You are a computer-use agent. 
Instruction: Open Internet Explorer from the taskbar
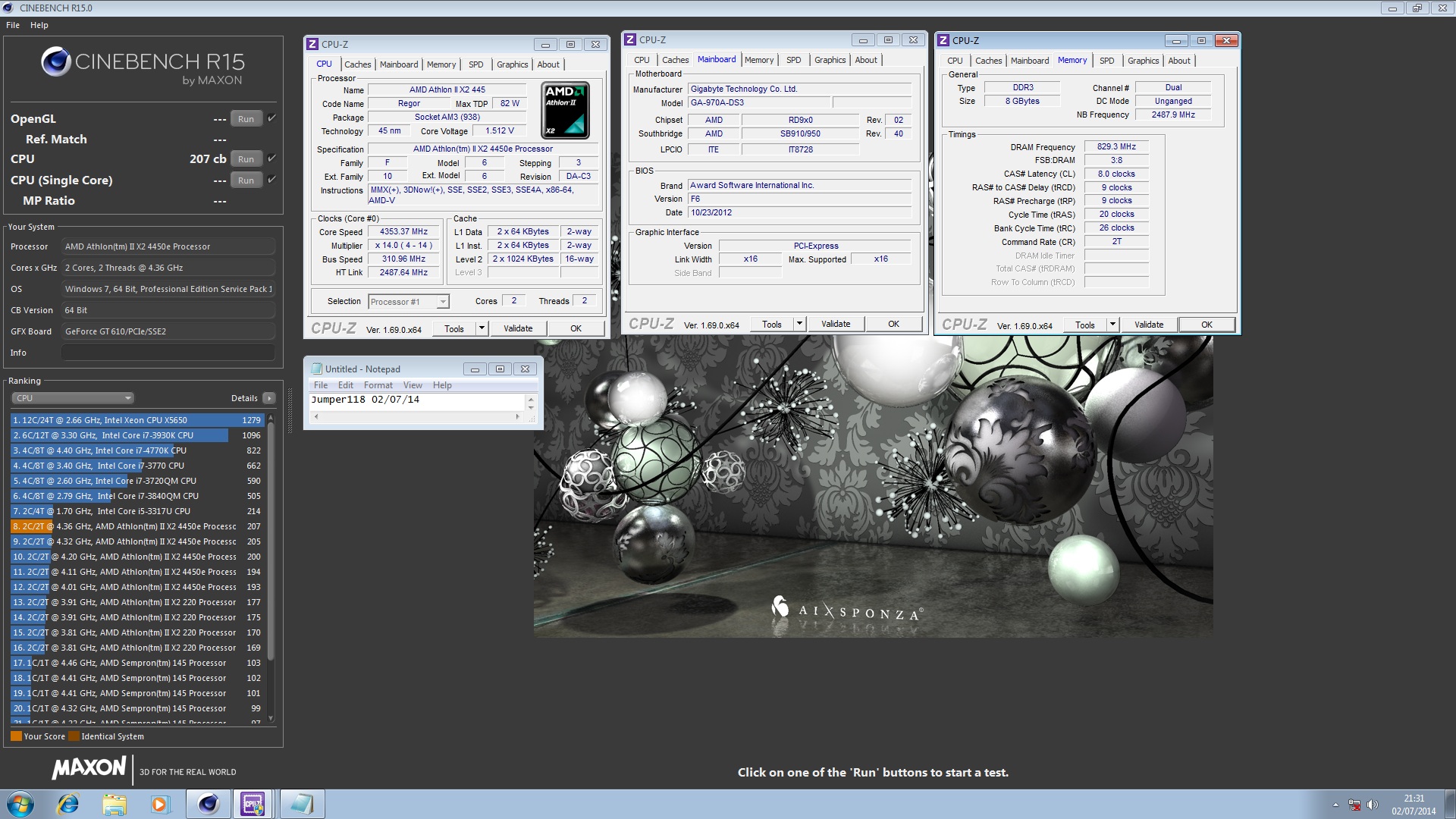pyautogui.click(x=68, y=804)
